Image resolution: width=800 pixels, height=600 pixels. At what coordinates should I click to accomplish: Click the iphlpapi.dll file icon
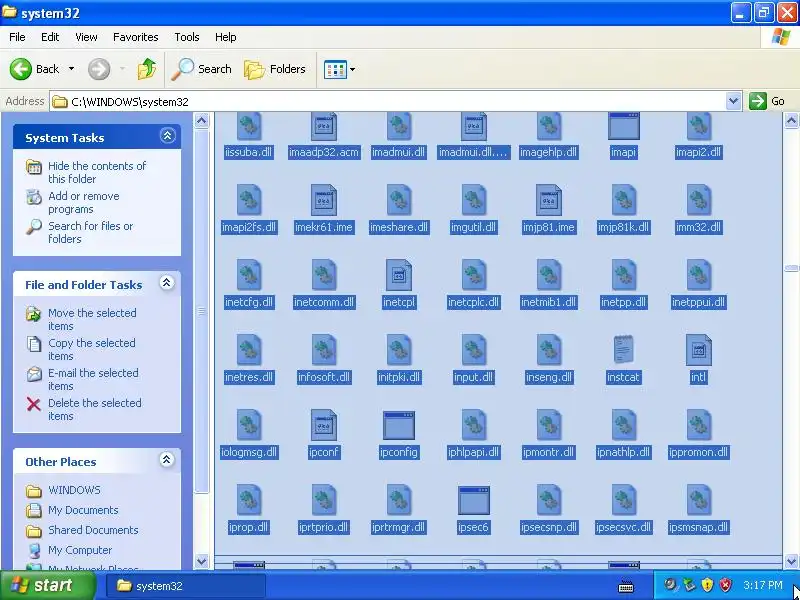coord(474,425)
